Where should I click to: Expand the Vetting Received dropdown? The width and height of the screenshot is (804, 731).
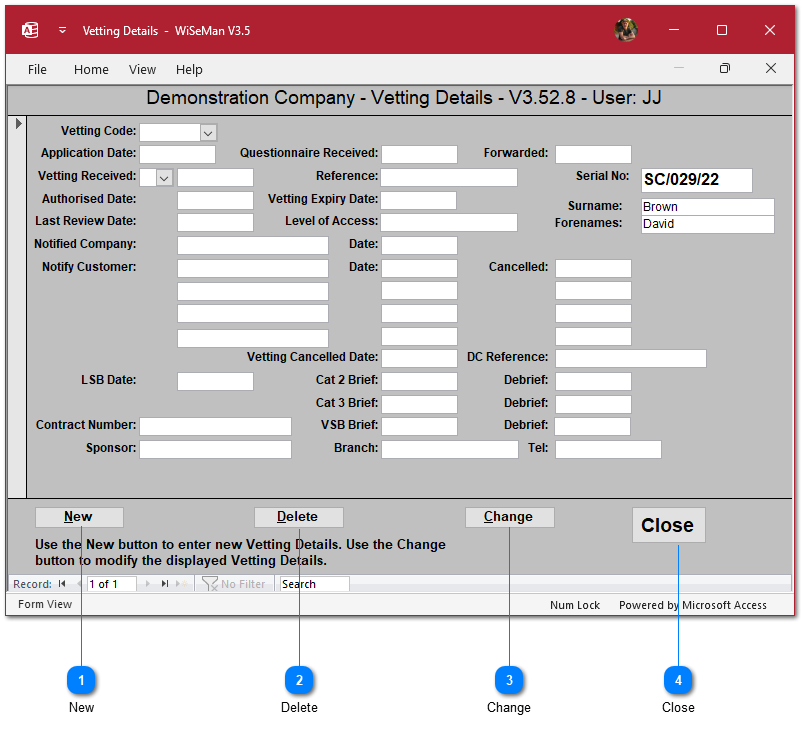(164, 177)
